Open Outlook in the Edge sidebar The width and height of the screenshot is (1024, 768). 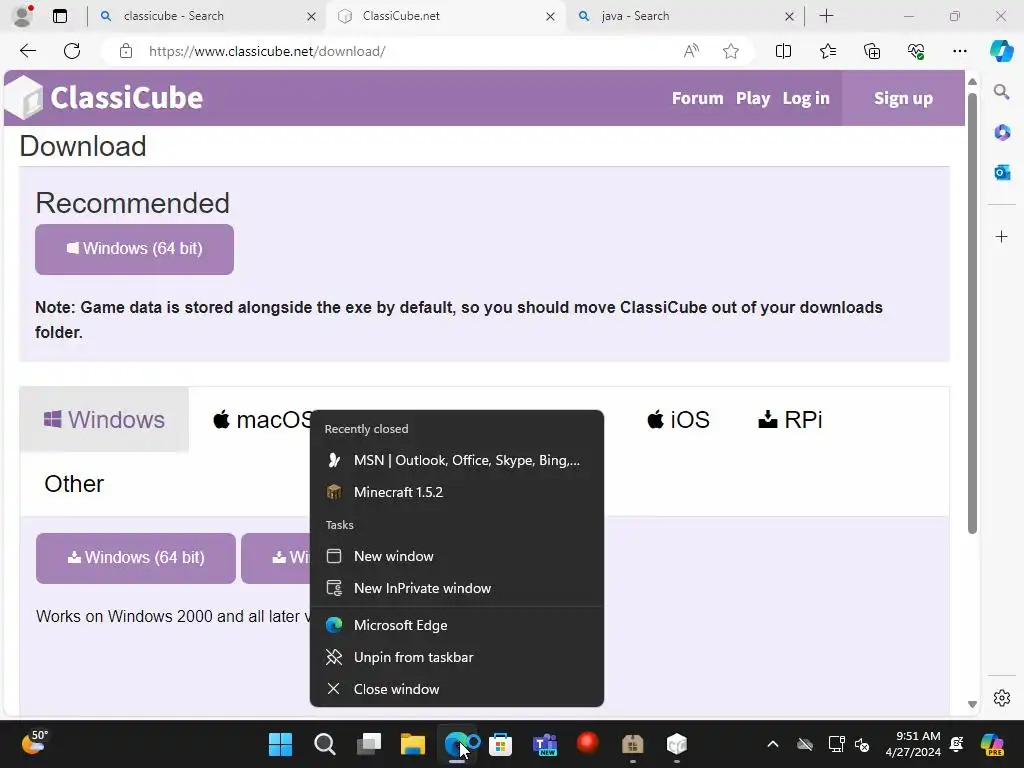(x=1002, y=172)
